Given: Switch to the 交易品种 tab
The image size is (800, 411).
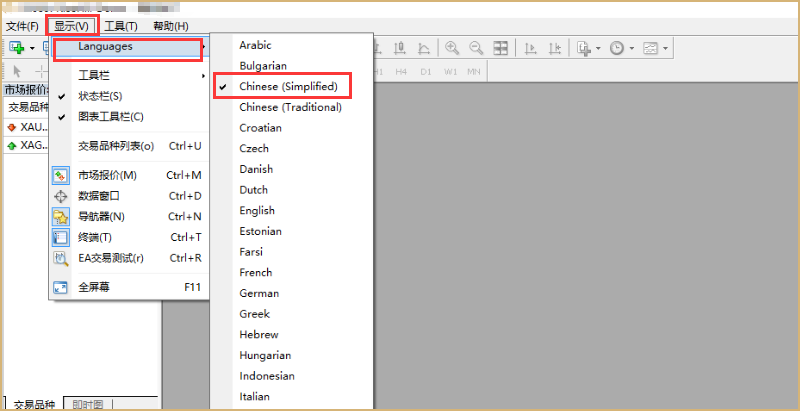Looking at the screenshot, I should click(x=31, y=404).
